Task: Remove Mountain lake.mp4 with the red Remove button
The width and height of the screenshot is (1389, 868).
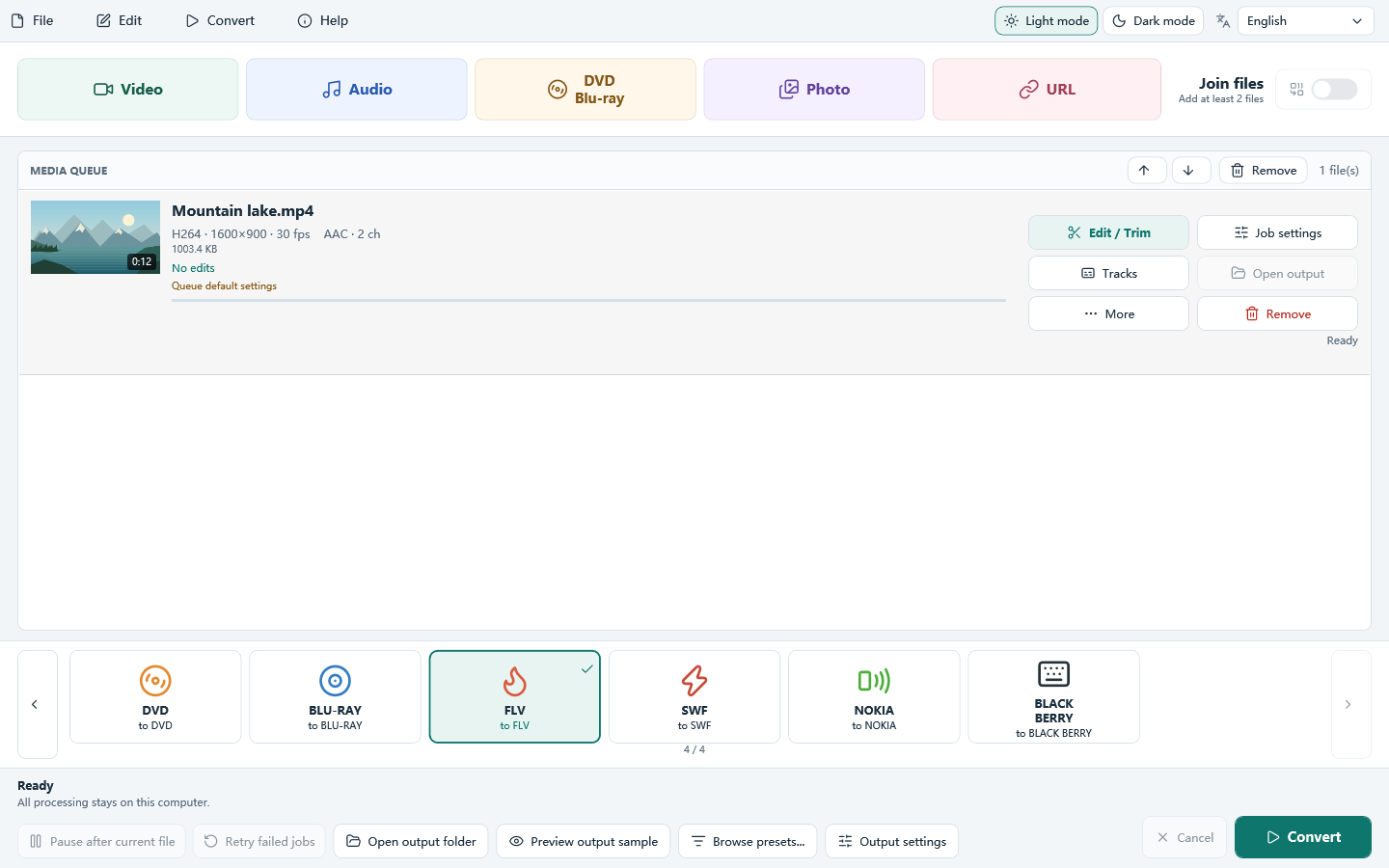Action: pos(1277,313)
